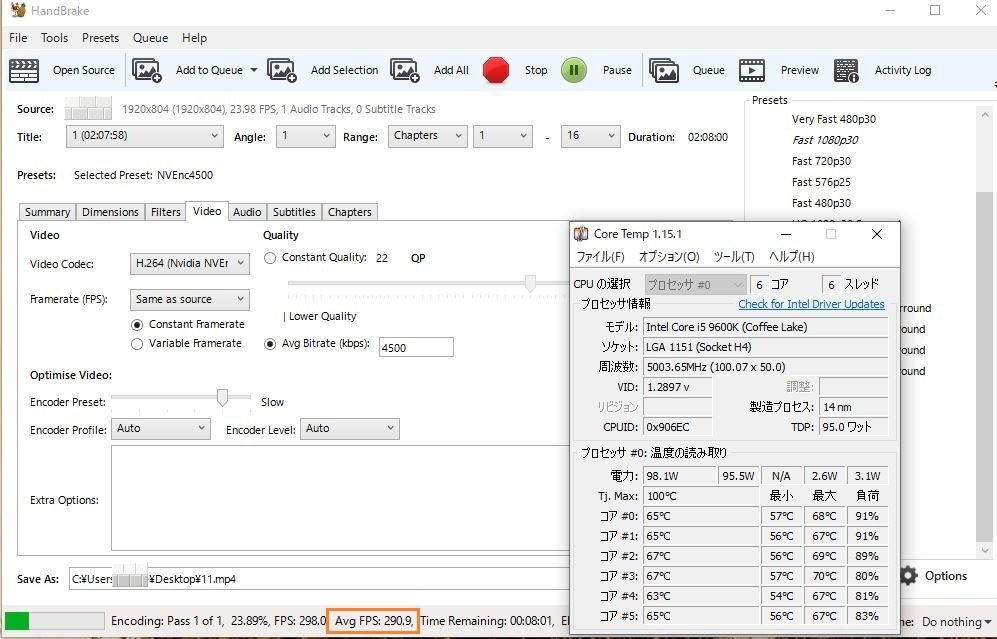Image resolution: width=997 pixels, height=639 pixels.
Task: Open the Encoder Profile dropdown
Action: click(x=160, y=429)
